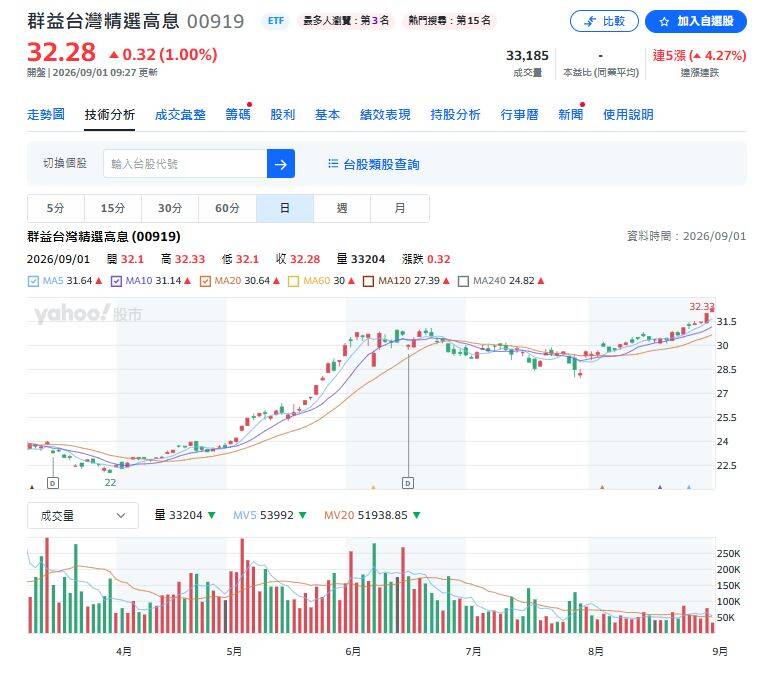Select the 60分 chart interval
765x675 pixels.
(227, 208)
